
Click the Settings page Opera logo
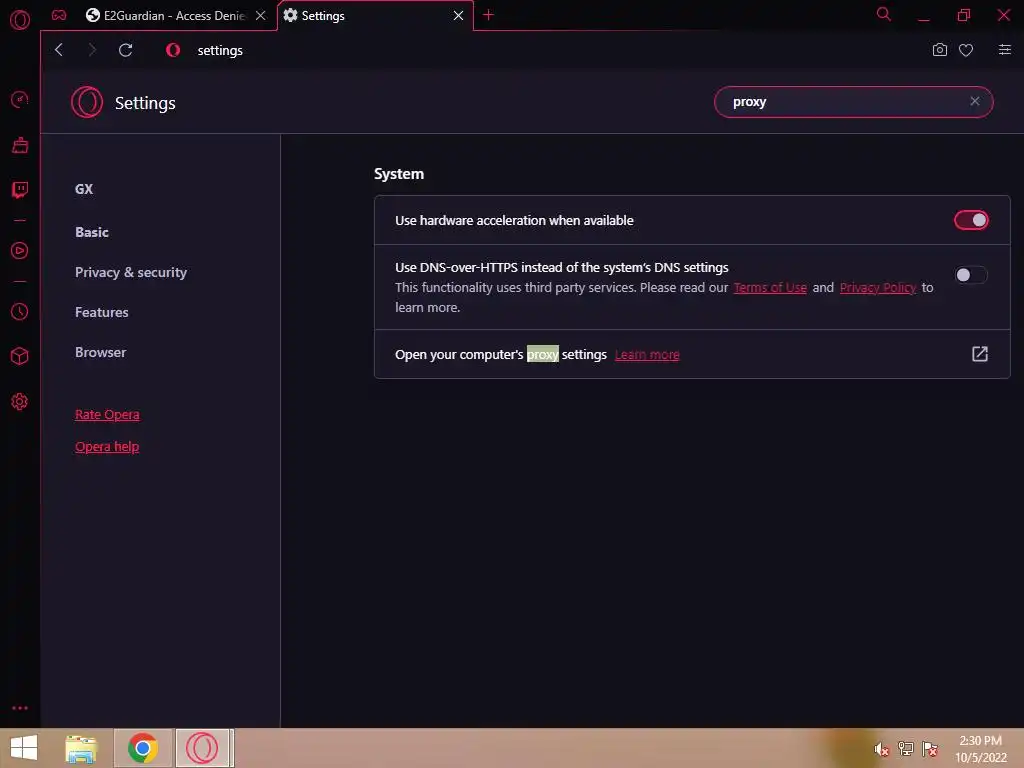(x=87, y=103)
